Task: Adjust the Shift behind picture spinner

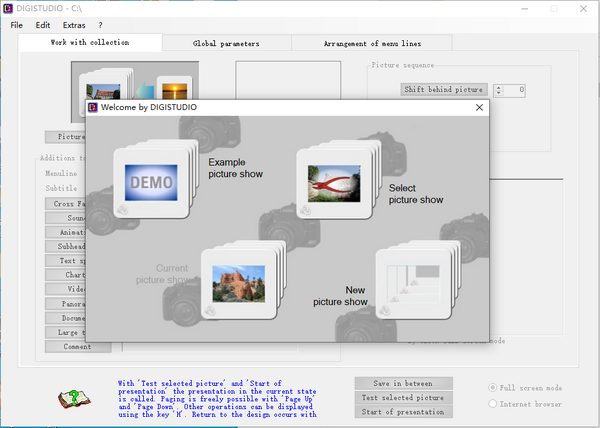Action: coord(496,90)
